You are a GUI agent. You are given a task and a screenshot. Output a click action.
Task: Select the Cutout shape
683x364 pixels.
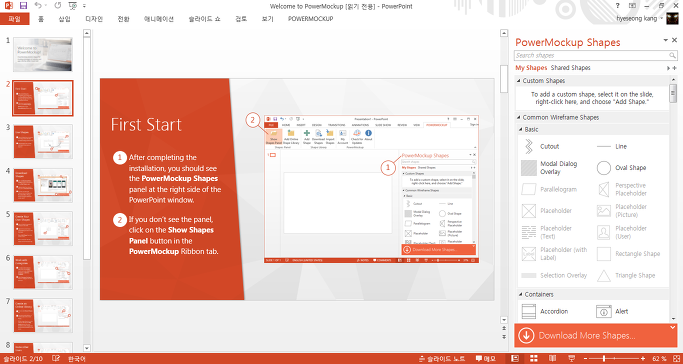tap(540, 146)
